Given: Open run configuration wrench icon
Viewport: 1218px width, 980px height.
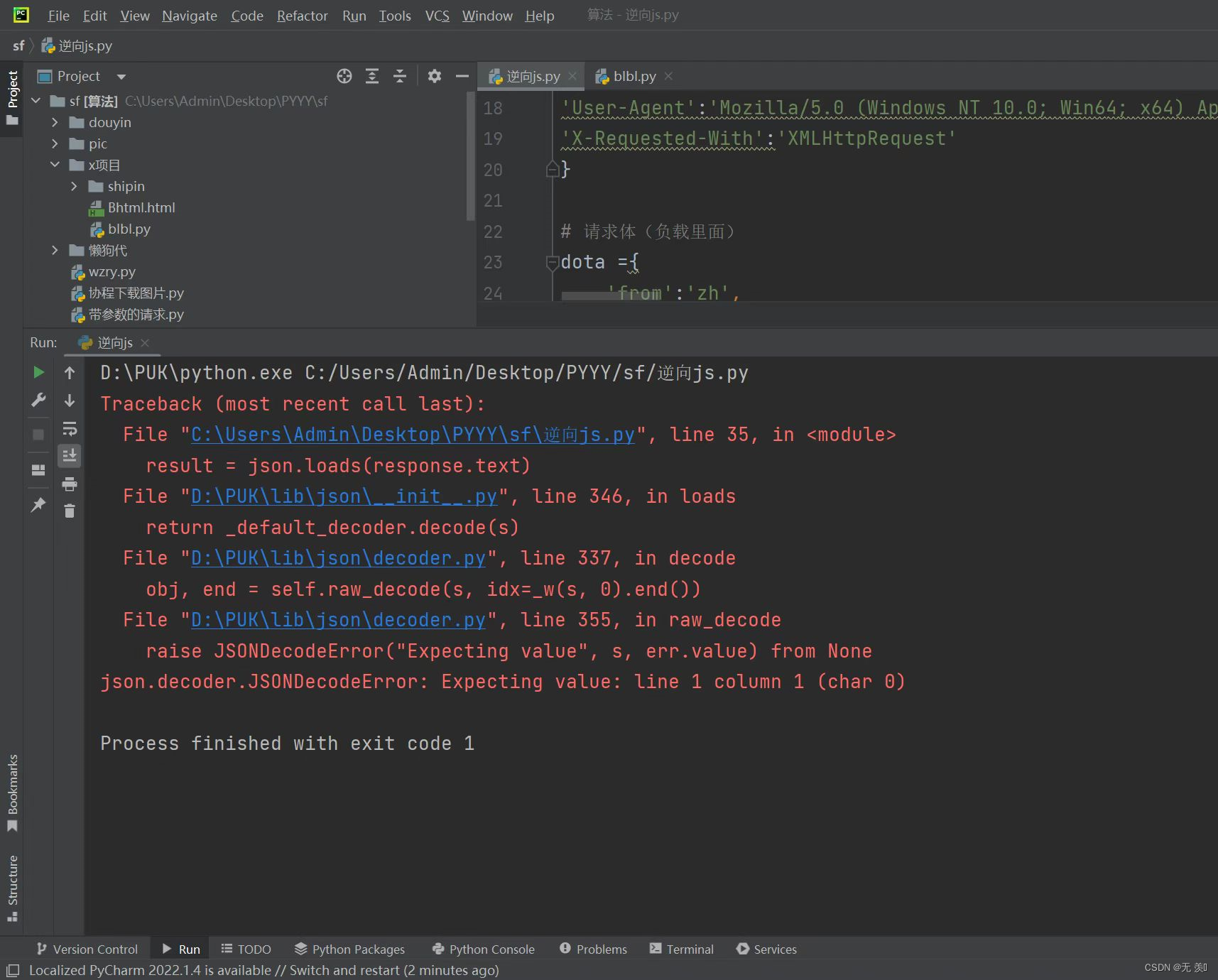Looking at the screenshot, I should tap(38, 401).
